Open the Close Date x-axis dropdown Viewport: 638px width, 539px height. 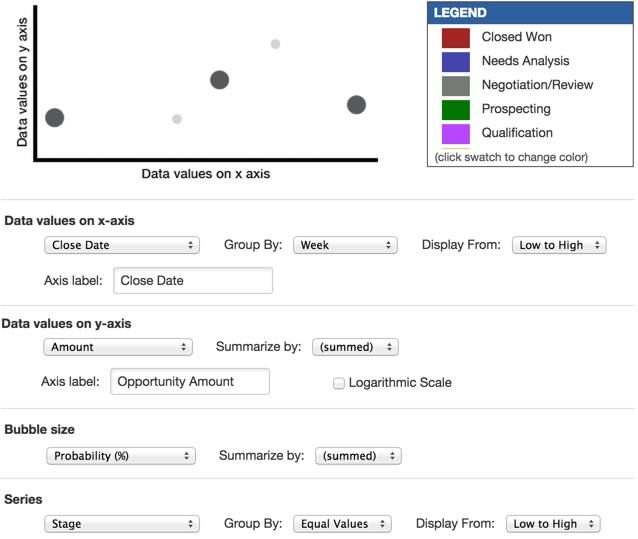coord(122,245)
